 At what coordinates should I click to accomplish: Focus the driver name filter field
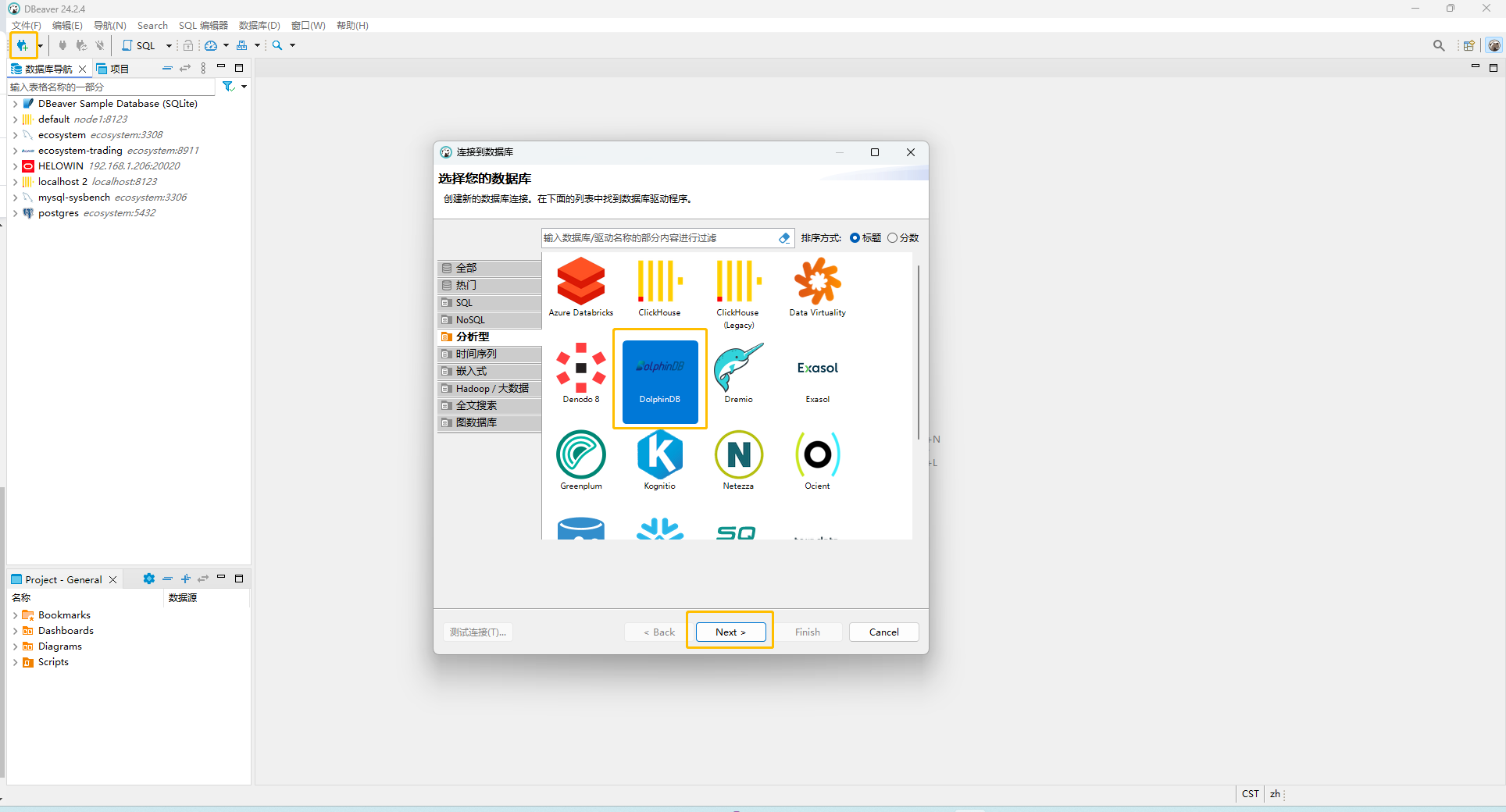coord(658,238)
